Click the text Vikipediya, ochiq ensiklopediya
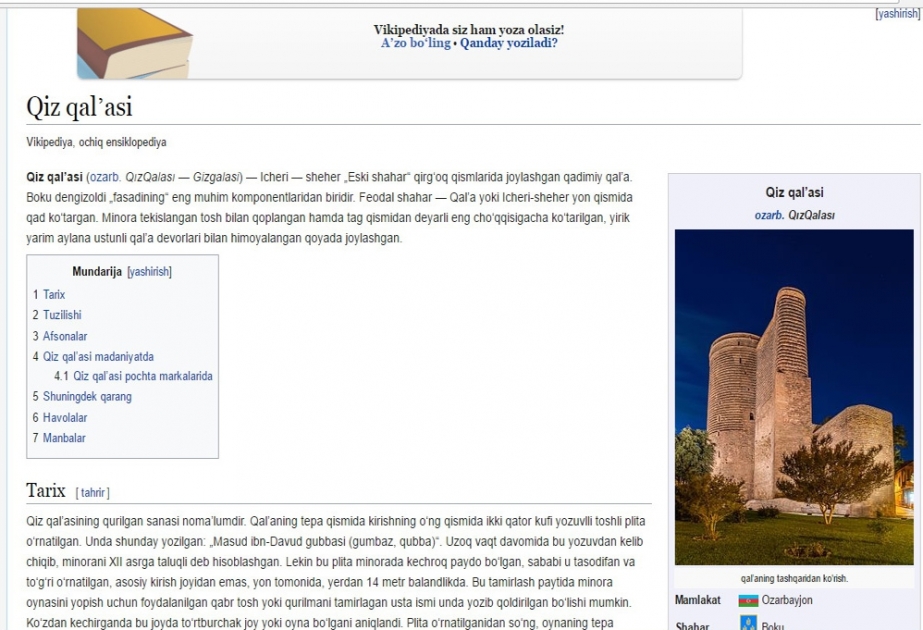923x630 pixels. [x=97, y=142]
